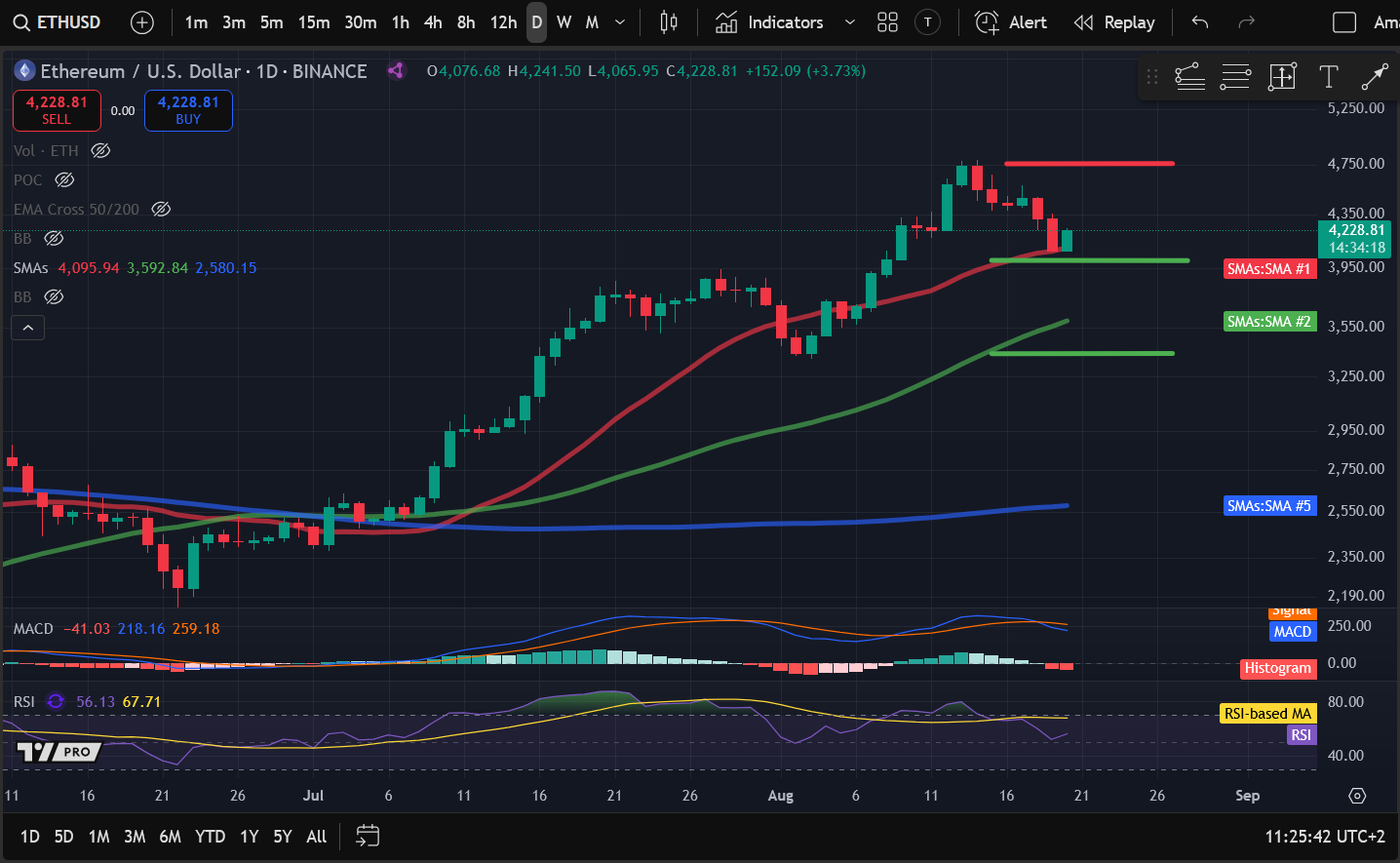The height and width of the screenshot is (863, 1400).
Task: Redo the chart action
Action: (1246, 22)
